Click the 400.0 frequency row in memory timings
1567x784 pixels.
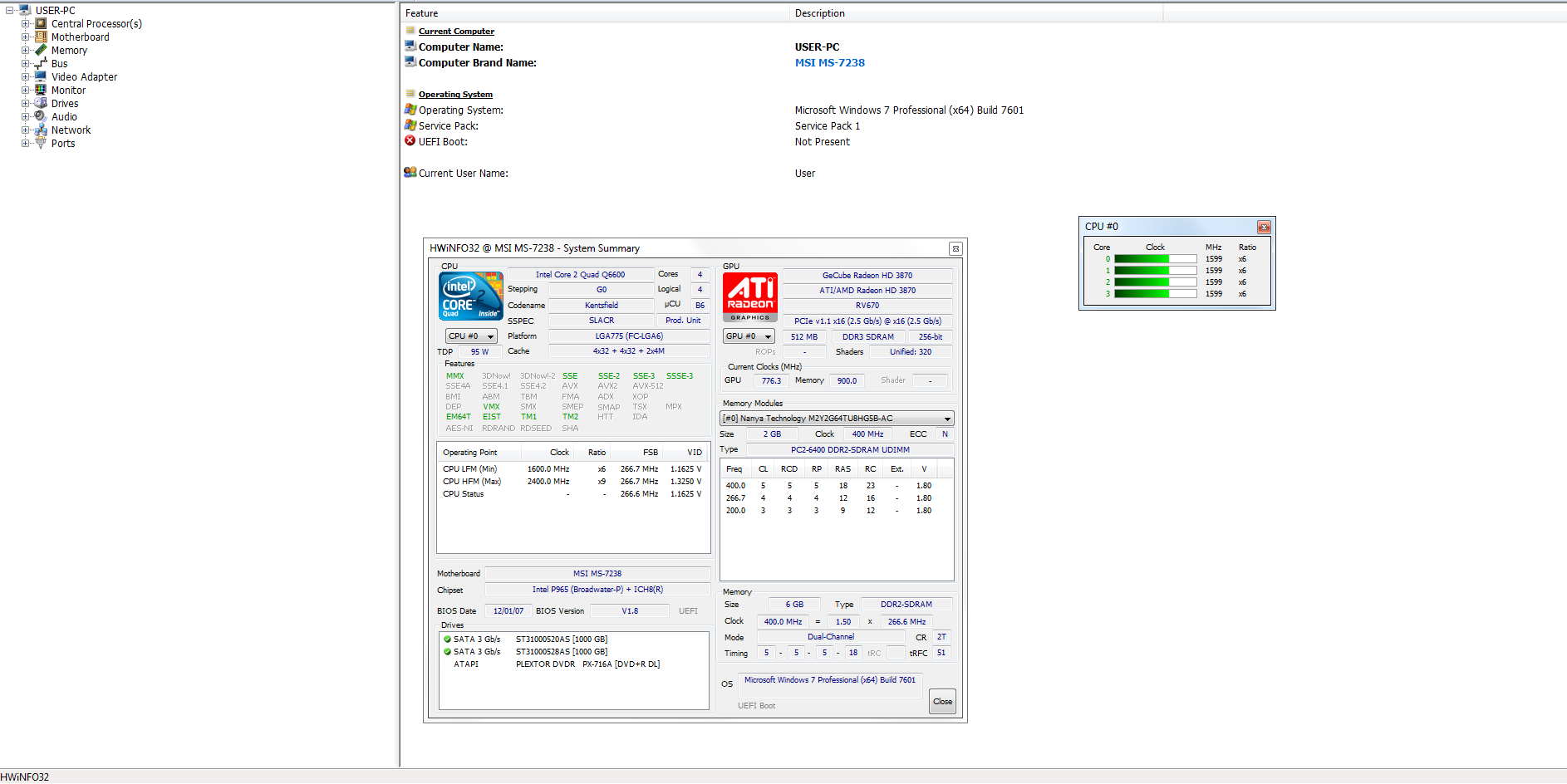coord(837,486)
